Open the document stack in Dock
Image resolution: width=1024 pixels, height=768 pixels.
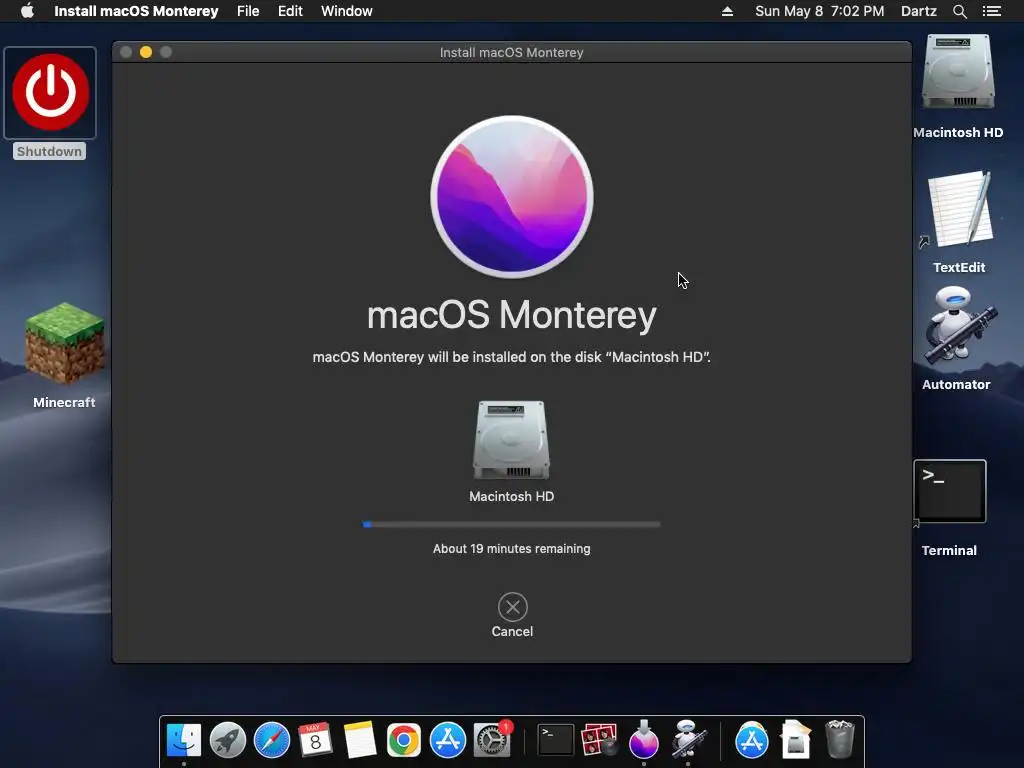tap(795, 740)
